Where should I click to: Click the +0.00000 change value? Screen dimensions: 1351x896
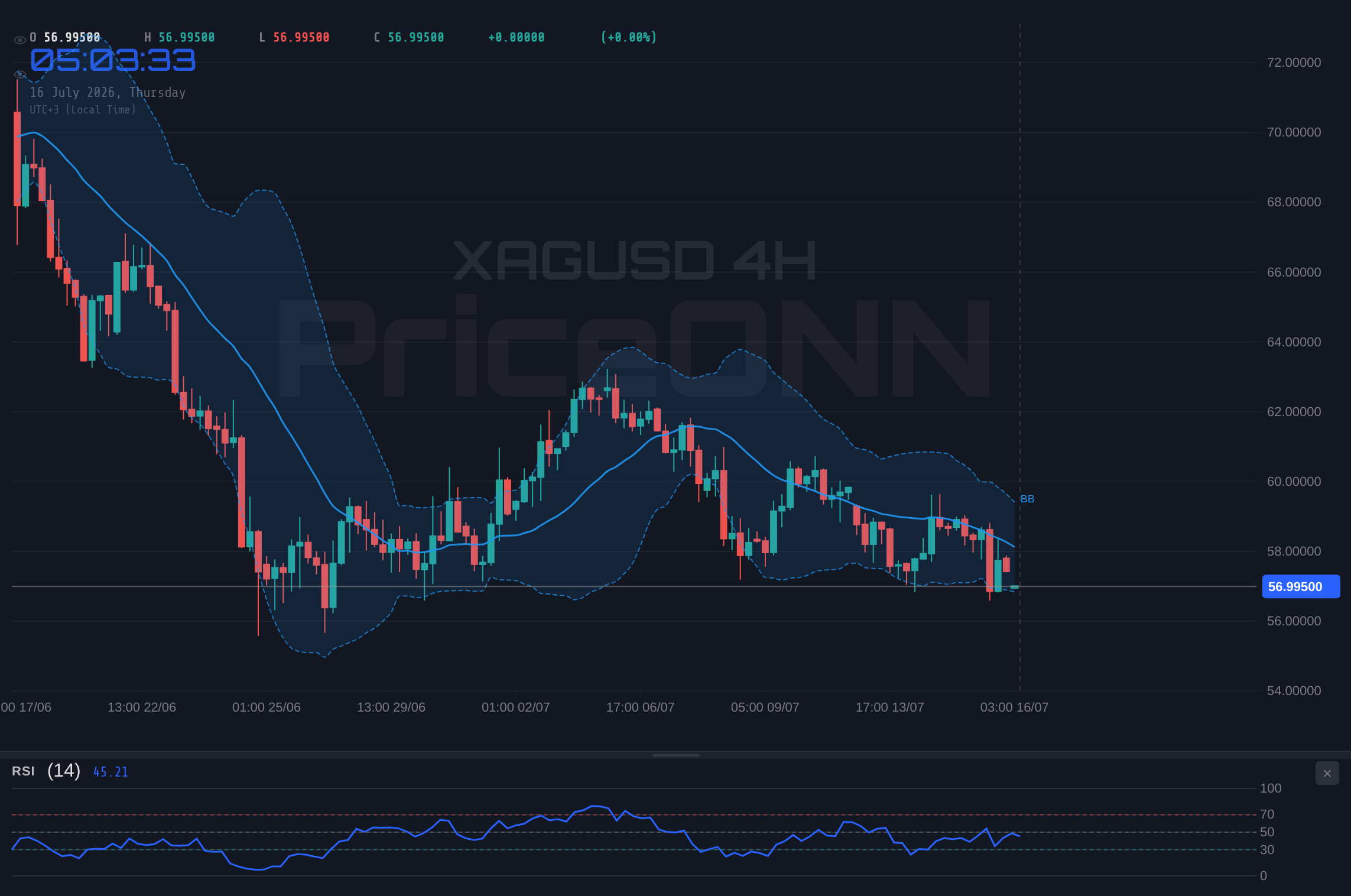517,37
